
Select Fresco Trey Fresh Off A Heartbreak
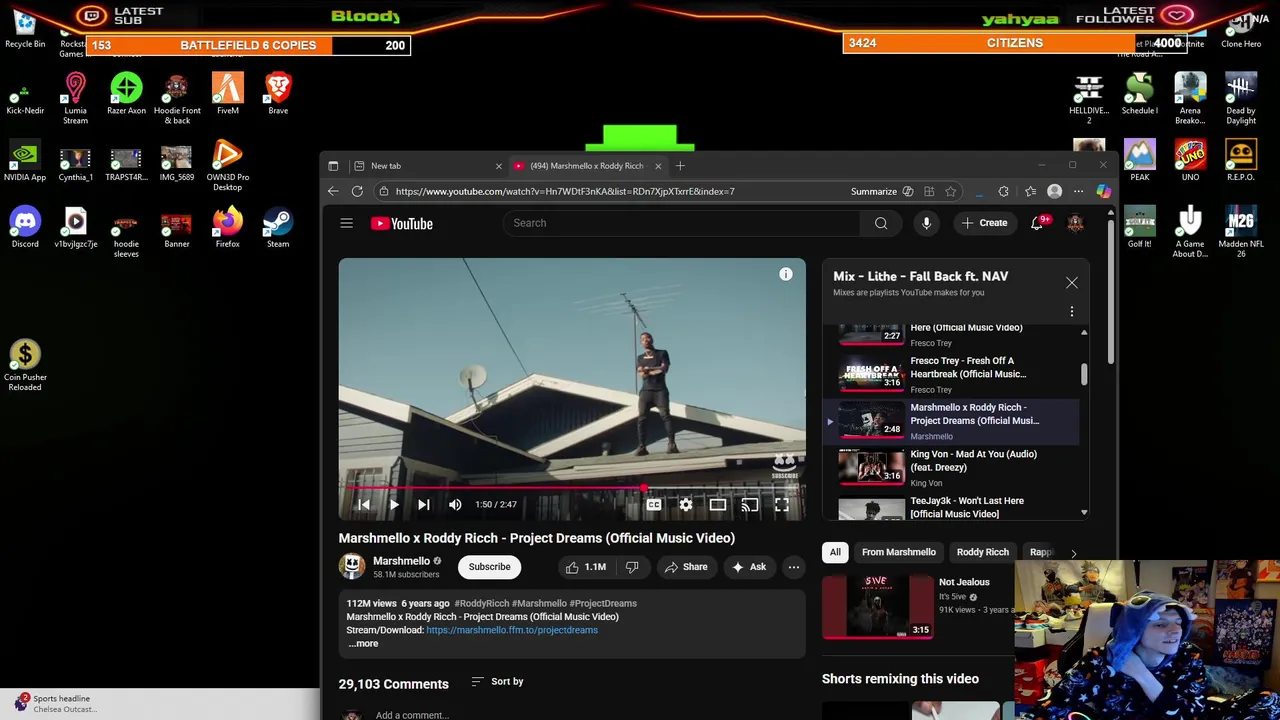(952, 374)
